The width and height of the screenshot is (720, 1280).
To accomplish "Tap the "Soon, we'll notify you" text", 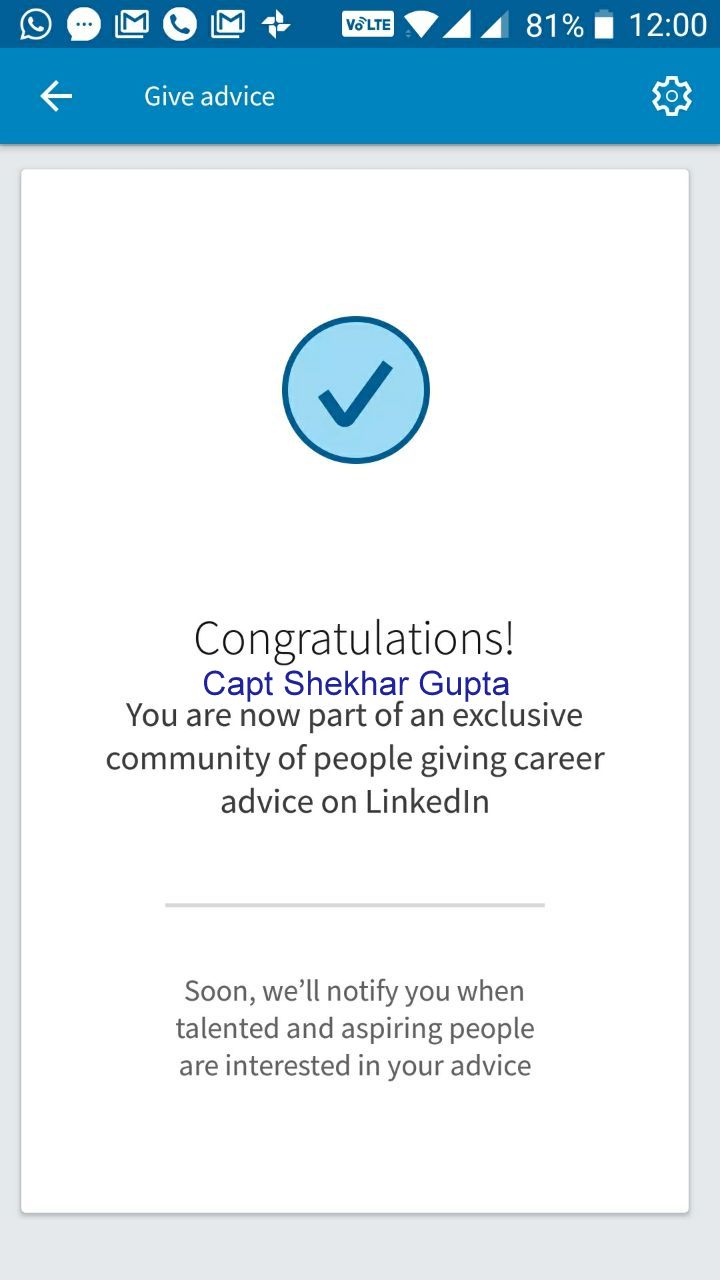I will pos(355,1028).
